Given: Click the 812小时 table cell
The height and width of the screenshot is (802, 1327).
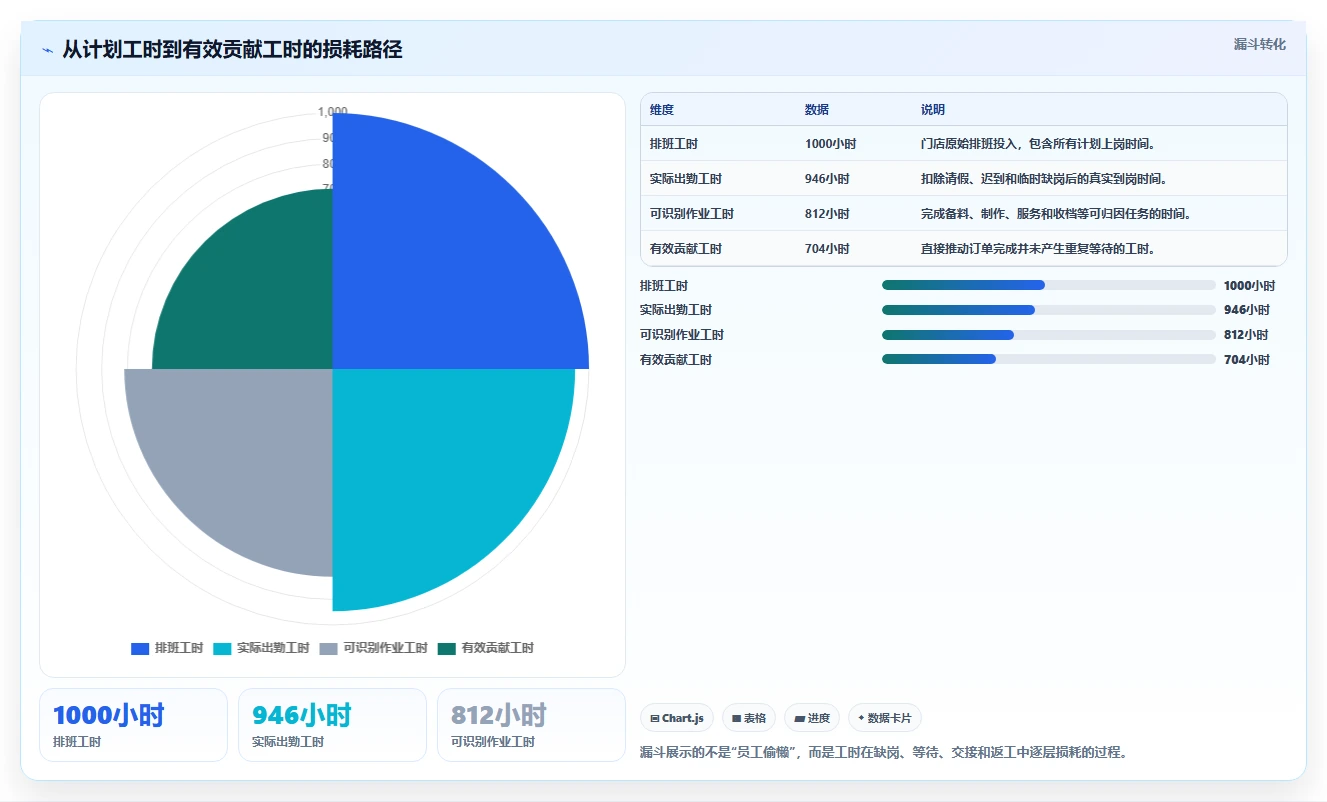Looking at the screenshot, I should click(x=827, y=214).
